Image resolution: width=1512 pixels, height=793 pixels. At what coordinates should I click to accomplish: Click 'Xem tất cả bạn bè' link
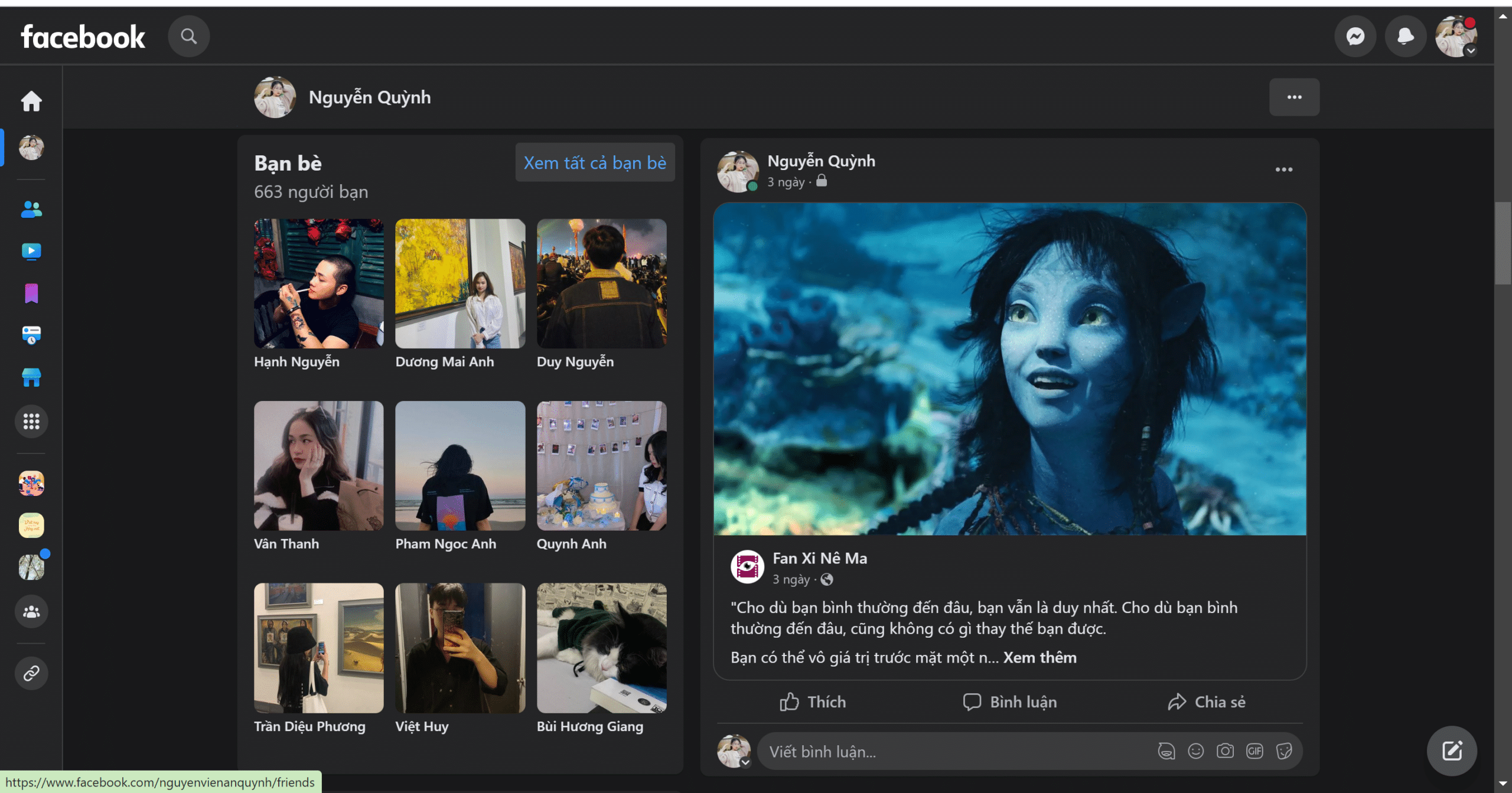click(595, 163)
